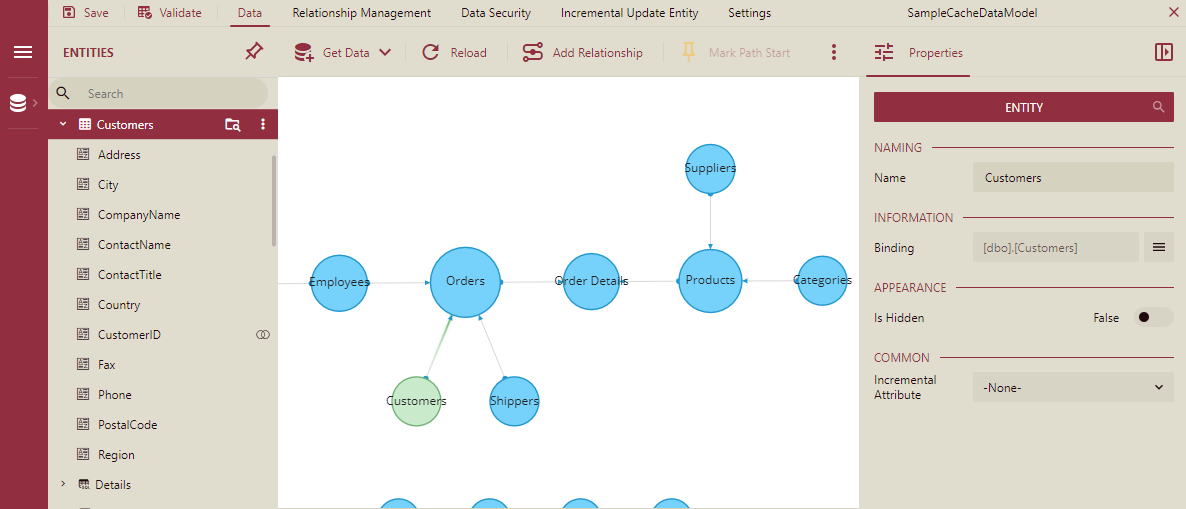Preview data for Customers entity
The image size is (1186, 509).
(233, 125)
